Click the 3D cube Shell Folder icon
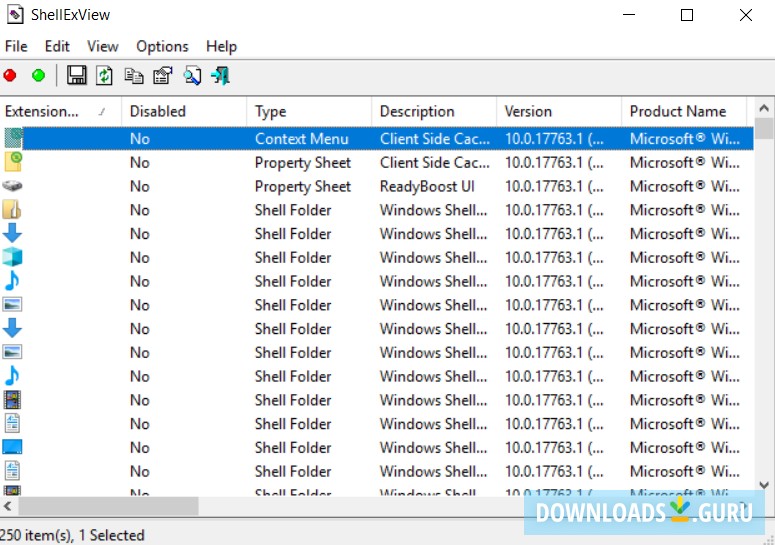 tap(12, 257)
